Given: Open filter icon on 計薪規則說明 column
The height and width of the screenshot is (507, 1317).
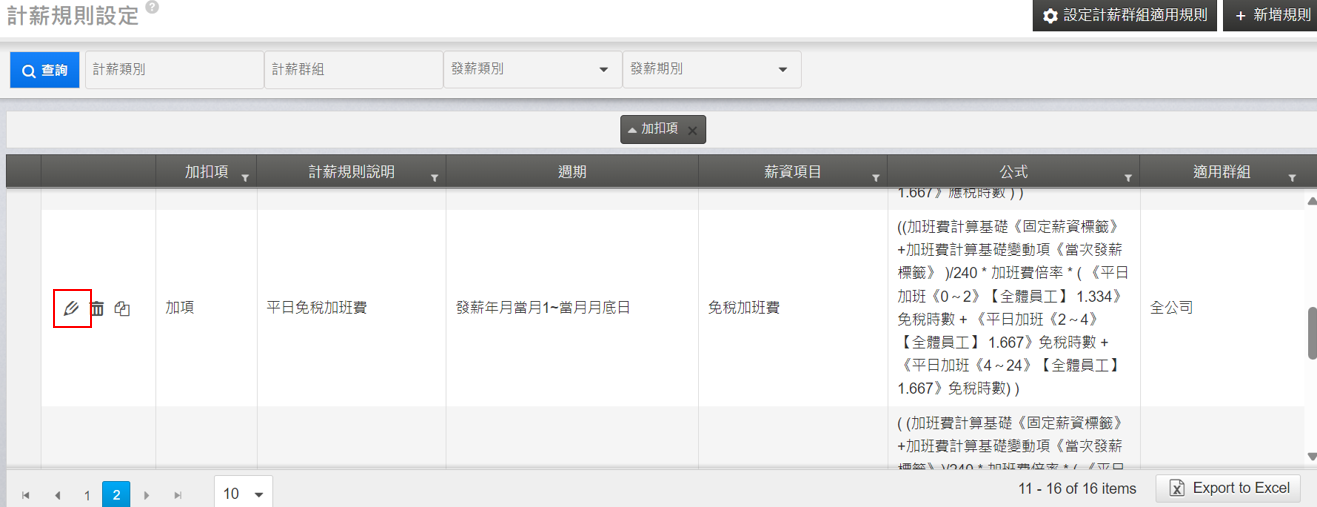Looking at the screenshot, I should point(434,177).
